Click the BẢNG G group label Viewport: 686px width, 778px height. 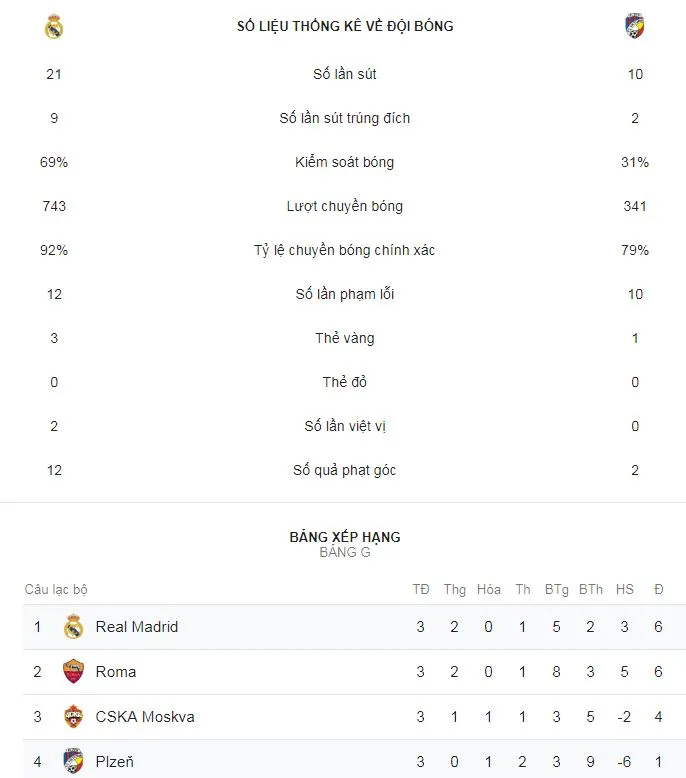pos(345,552)
